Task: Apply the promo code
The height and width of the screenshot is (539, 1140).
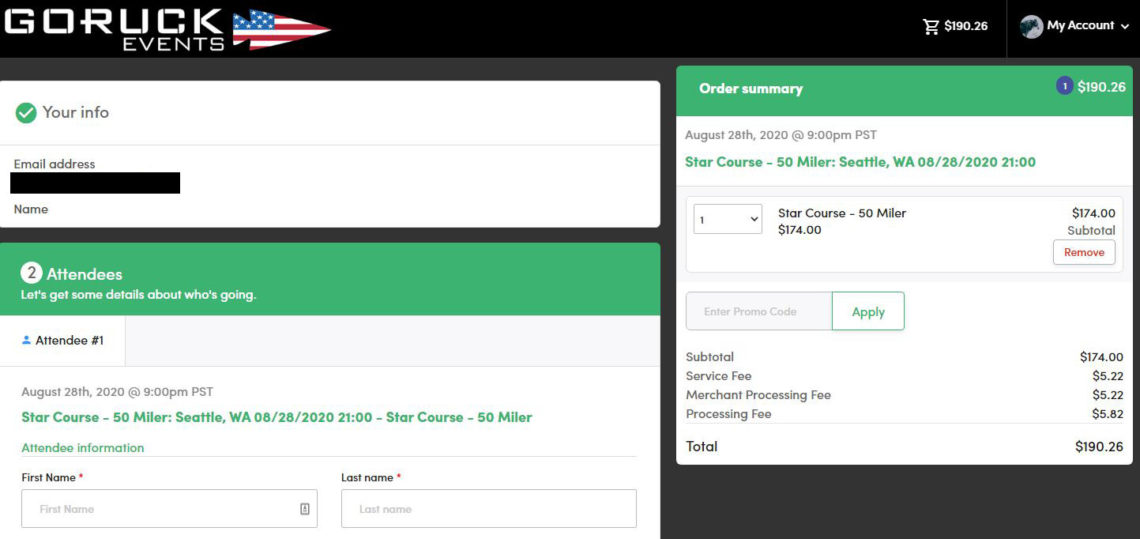Action: [x=868, y=311]
